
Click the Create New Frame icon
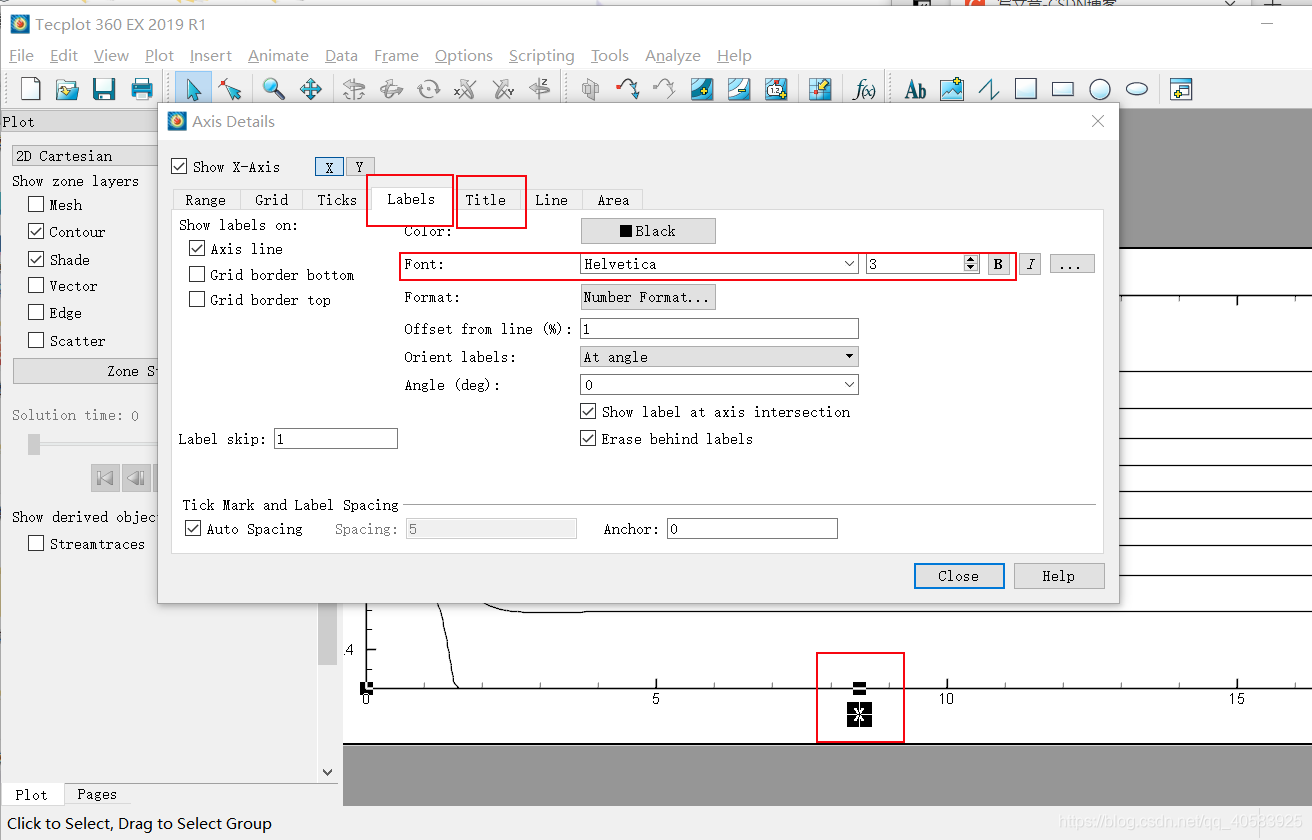[1181, 89]
